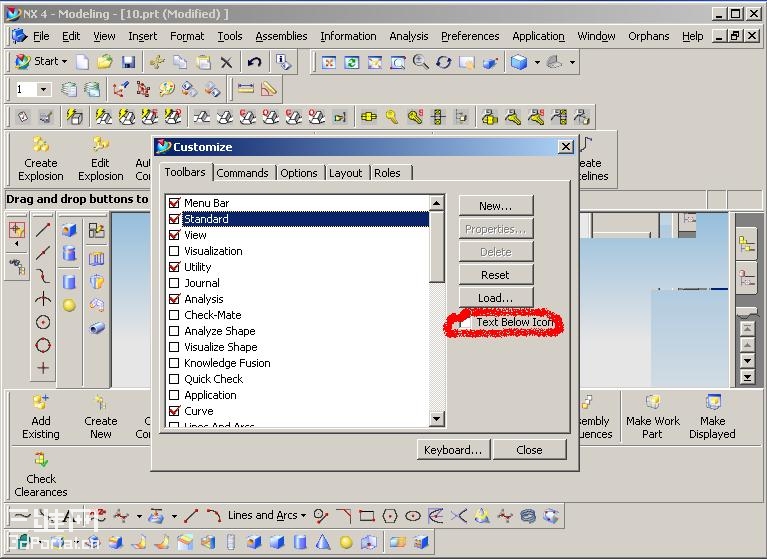Screen dimensions: 767x559
Task: Click the toolbar list scroll down arrow
Action: click(436, 418)
